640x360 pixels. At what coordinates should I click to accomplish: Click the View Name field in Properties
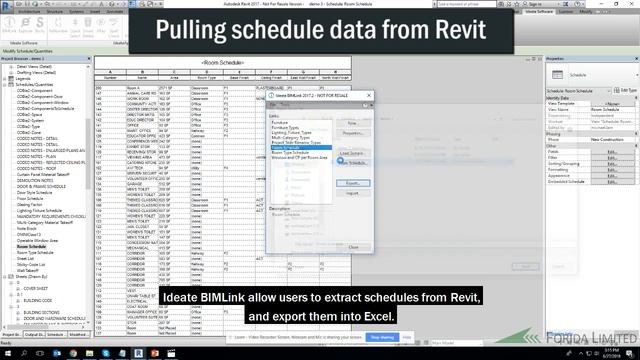pos(612,109)
